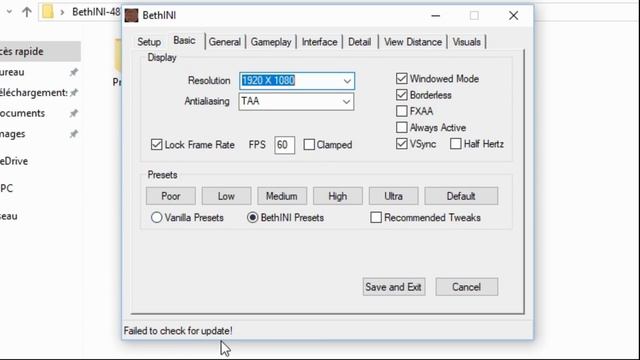Click the pin icon beside the Images entry
Image resolution: width=640 pixels, height=360 pixels.
click(73, 133)
